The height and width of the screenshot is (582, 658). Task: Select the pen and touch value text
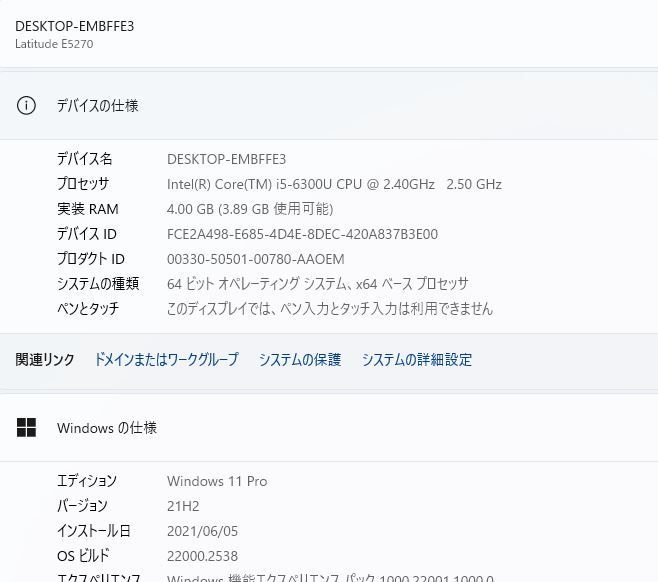[x=330, y=309]
